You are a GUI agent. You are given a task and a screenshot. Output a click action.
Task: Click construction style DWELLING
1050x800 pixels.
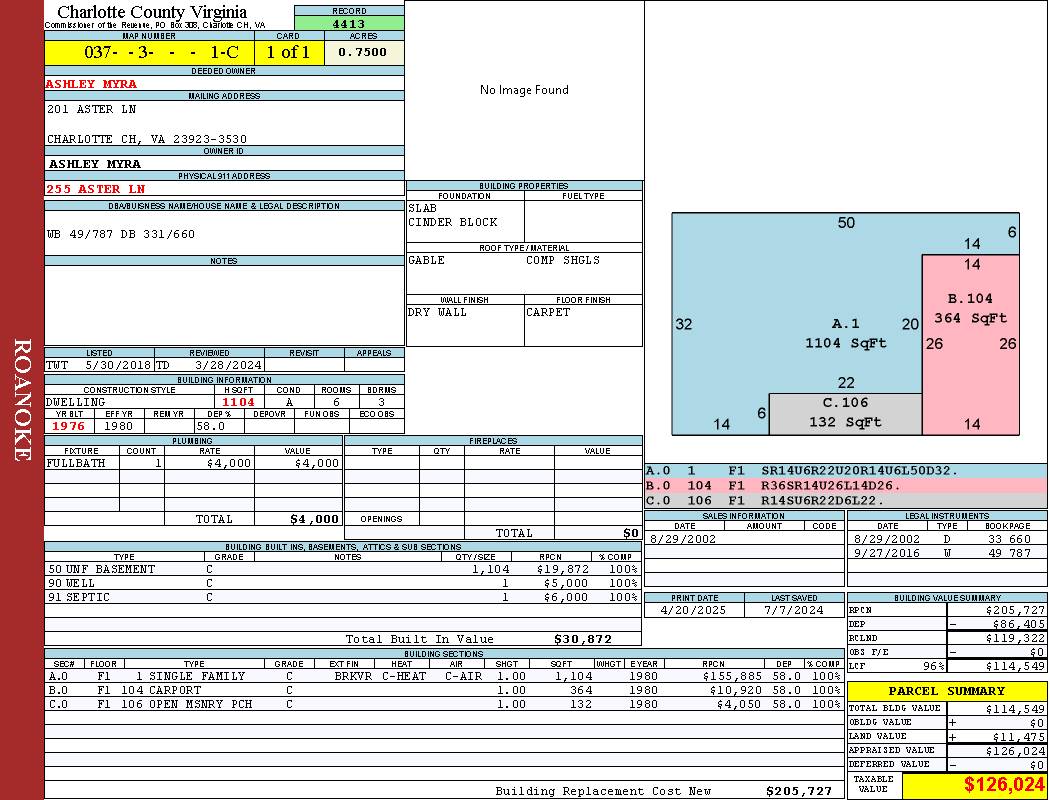pyautogui.click(x=76, y=402)
